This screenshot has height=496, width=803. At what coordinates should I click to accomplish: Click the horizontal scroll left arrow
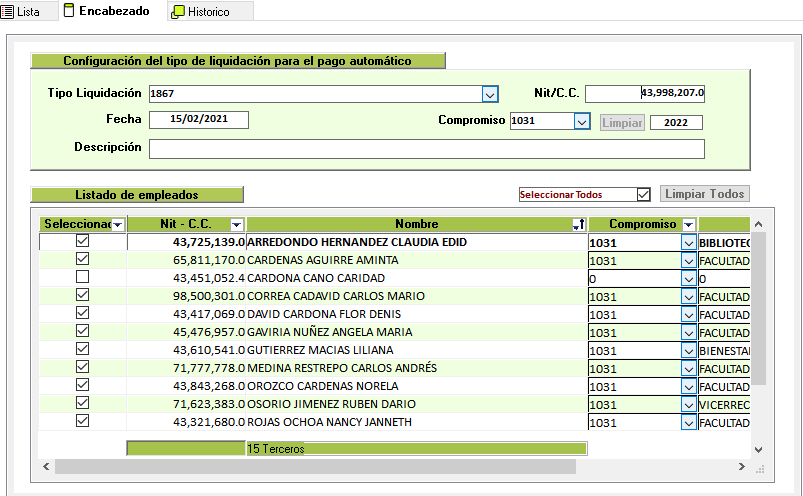click(45, 467)
